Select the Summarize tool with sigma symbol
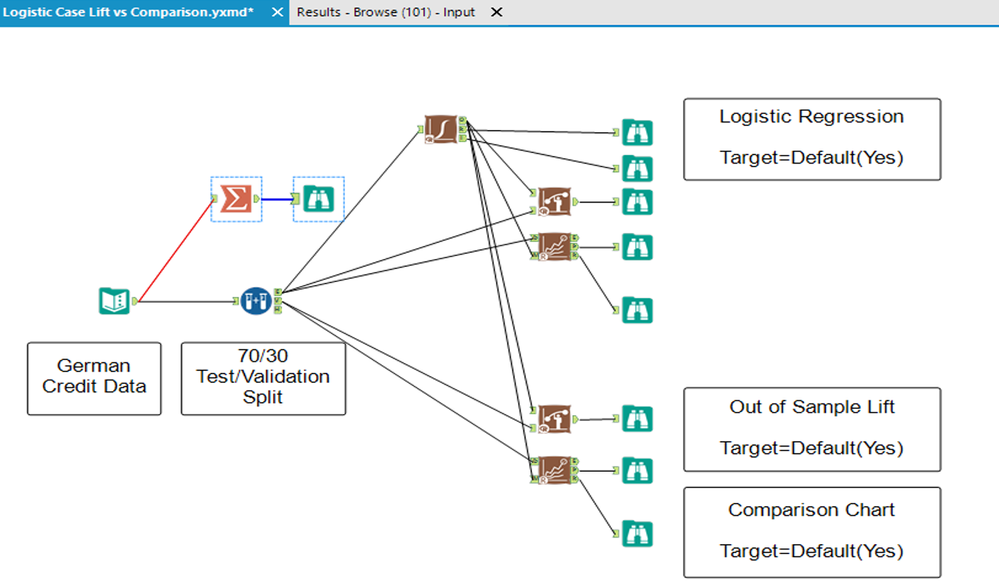The width and height of the screenshot is (999, 587). [x=236, y=199]
